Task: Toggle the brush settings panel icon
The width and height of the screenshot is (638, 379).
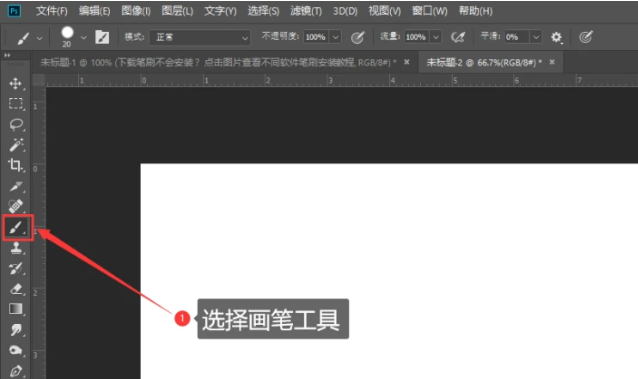Action: pyautogui.click(x=102, y=37)
